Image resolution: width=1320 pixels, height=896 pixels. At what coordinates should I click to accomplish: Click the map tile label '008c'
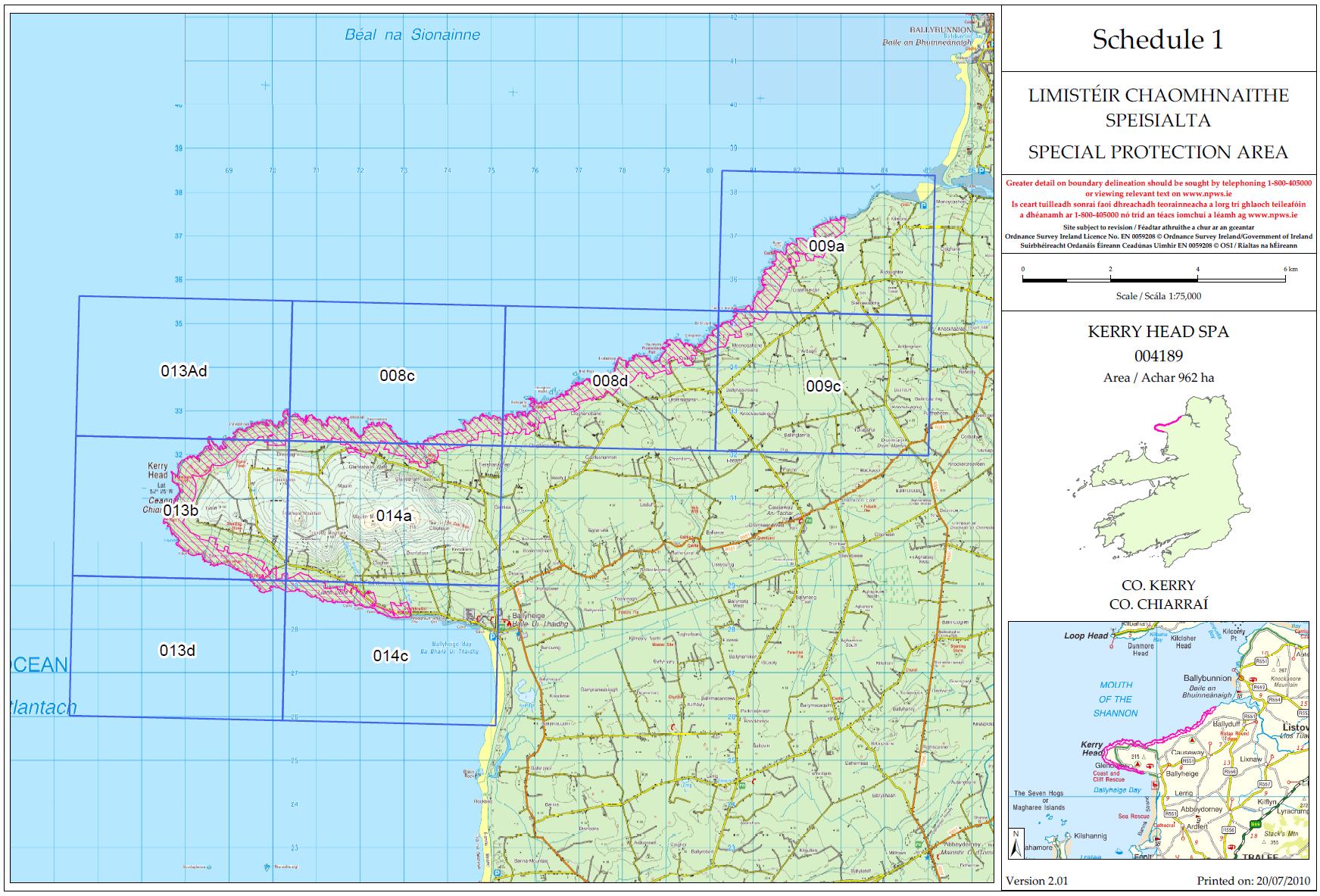click(397, 376)
